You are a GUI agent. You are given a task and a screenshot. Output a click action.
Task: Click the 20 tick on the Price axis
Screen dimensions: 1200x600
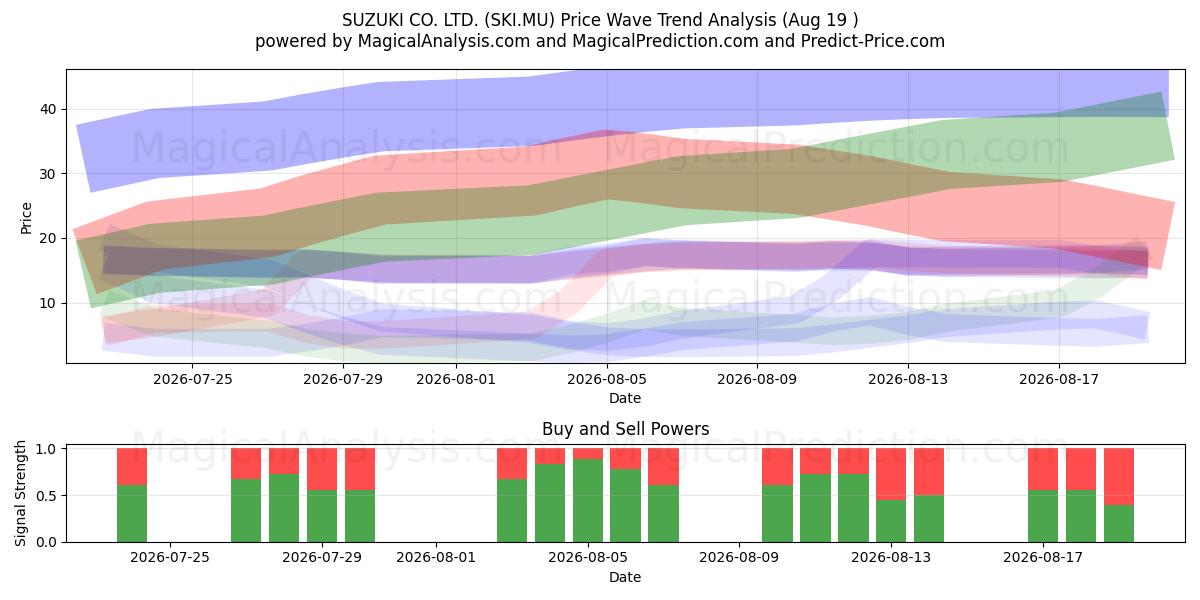pos(50,238)
